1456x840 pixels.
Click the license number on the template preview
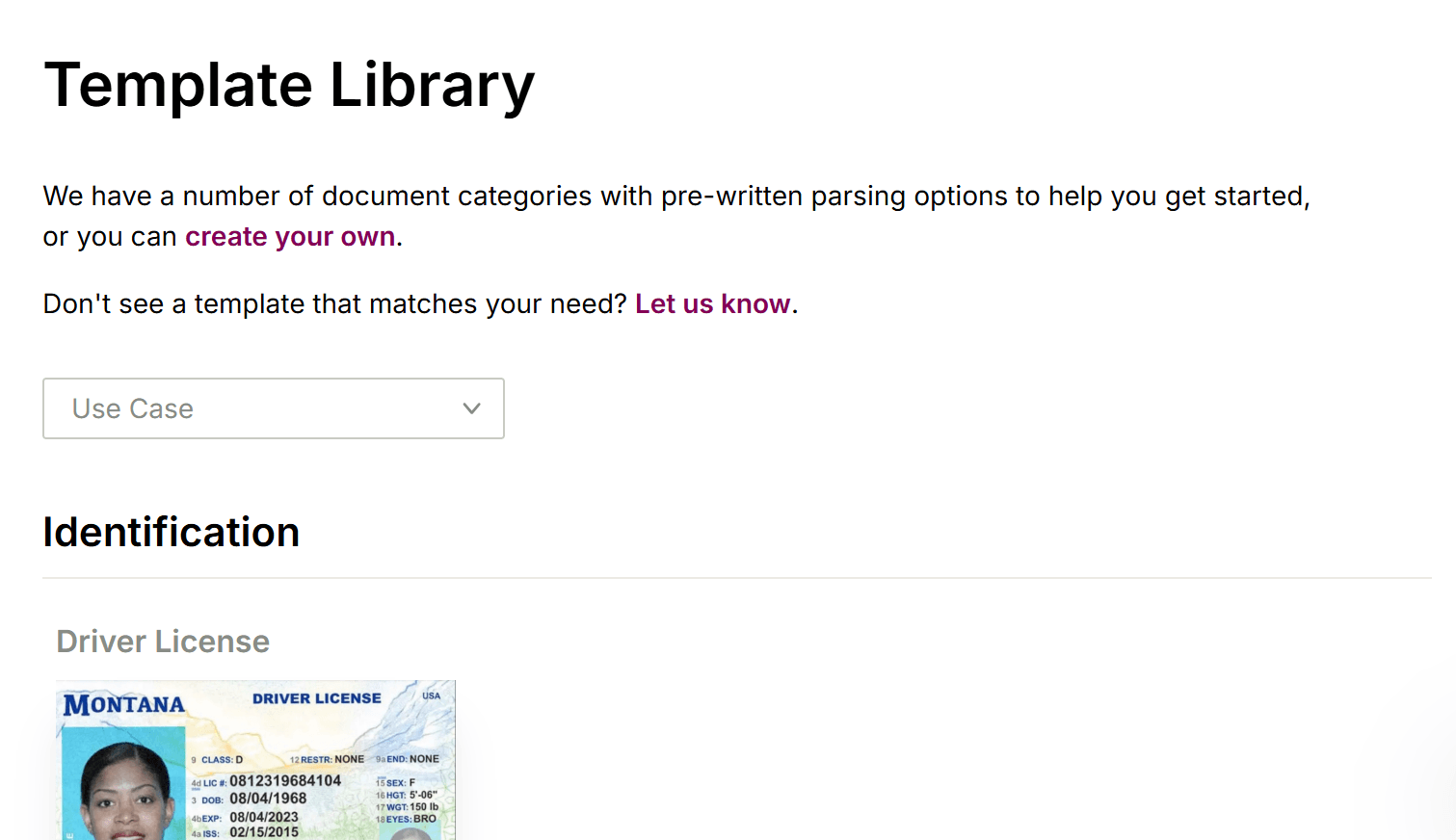286,779
